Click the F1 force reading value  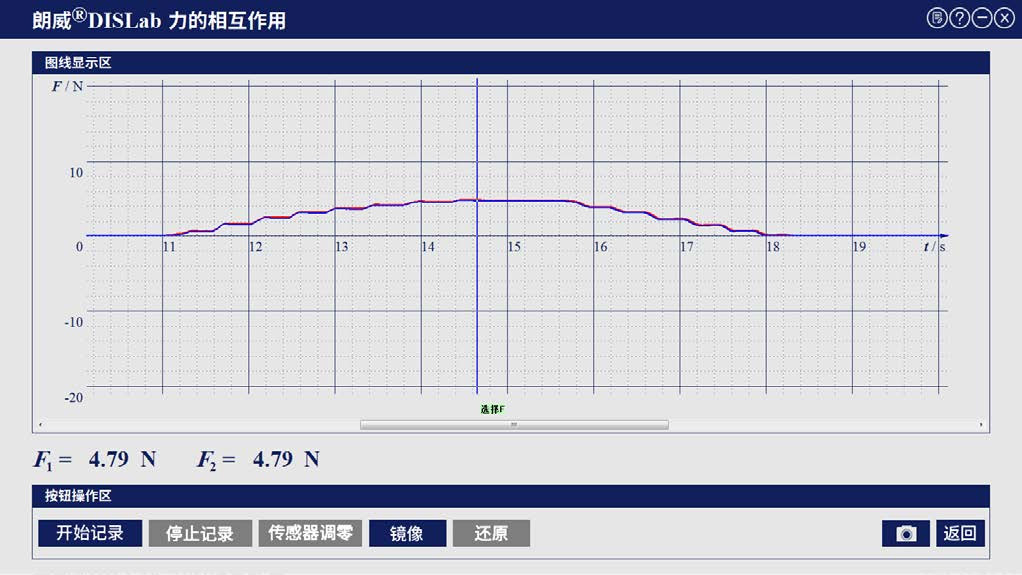tap(108, 460)
